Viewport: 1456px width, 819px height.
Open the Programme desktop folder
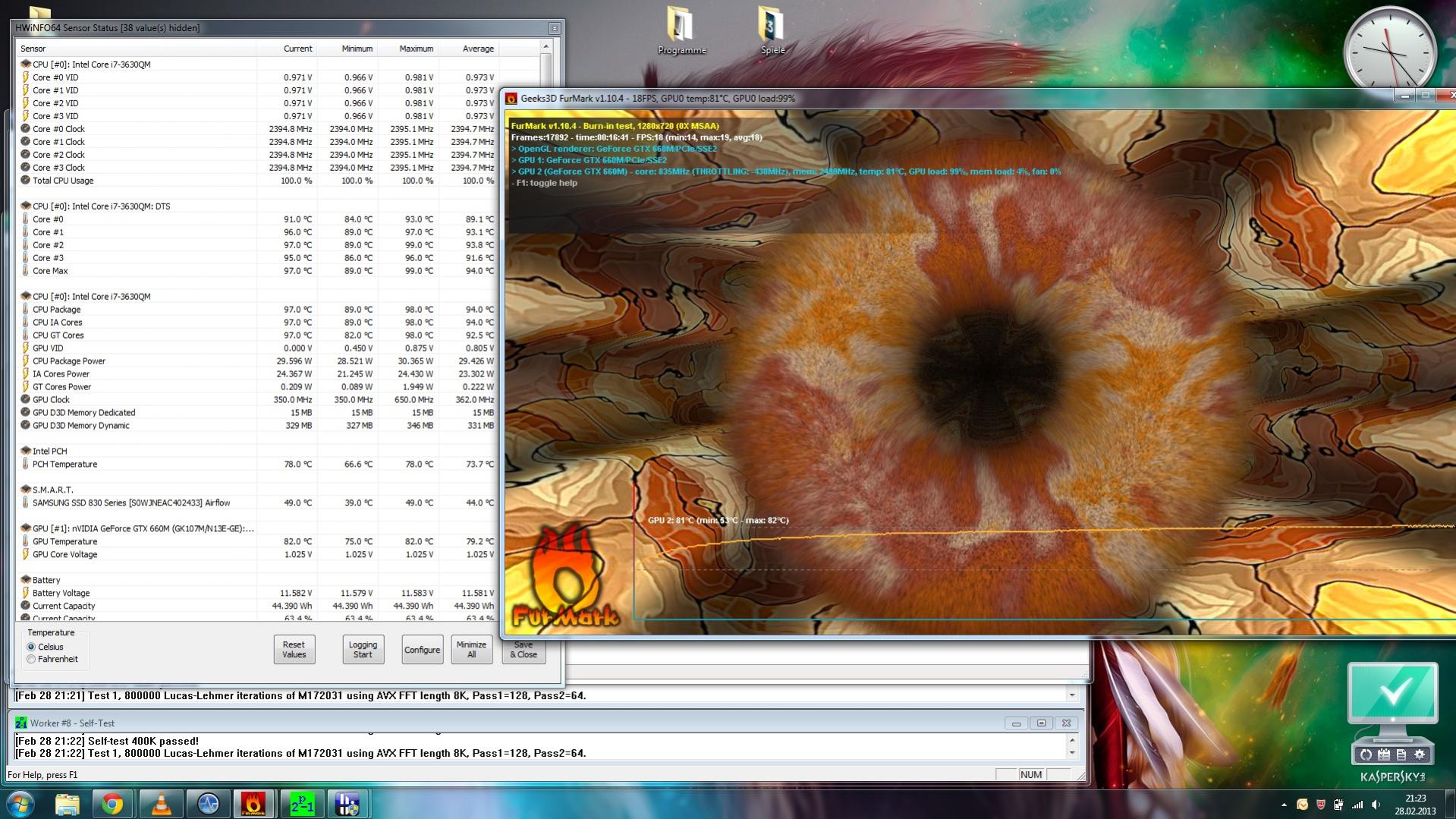click(x=681, y=30)
